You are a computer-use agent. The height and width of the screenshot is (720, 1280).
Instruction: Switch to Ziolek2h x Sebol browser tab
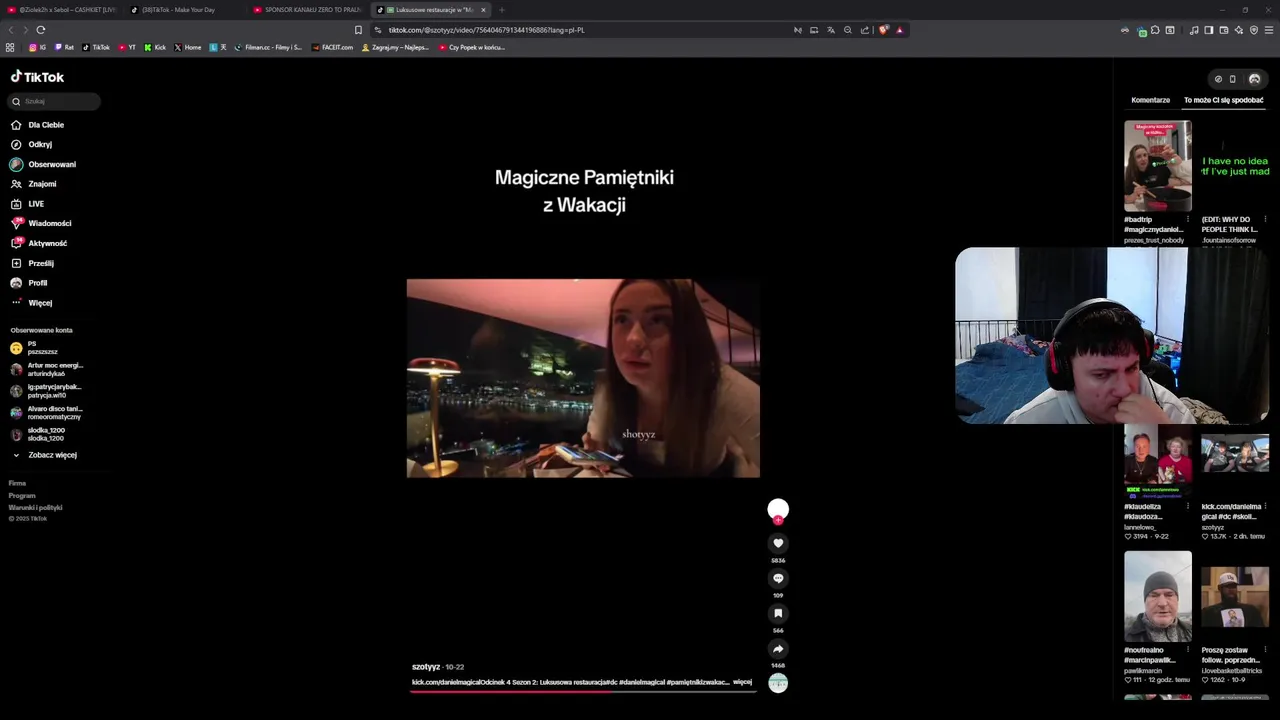[x=62, y=10]
